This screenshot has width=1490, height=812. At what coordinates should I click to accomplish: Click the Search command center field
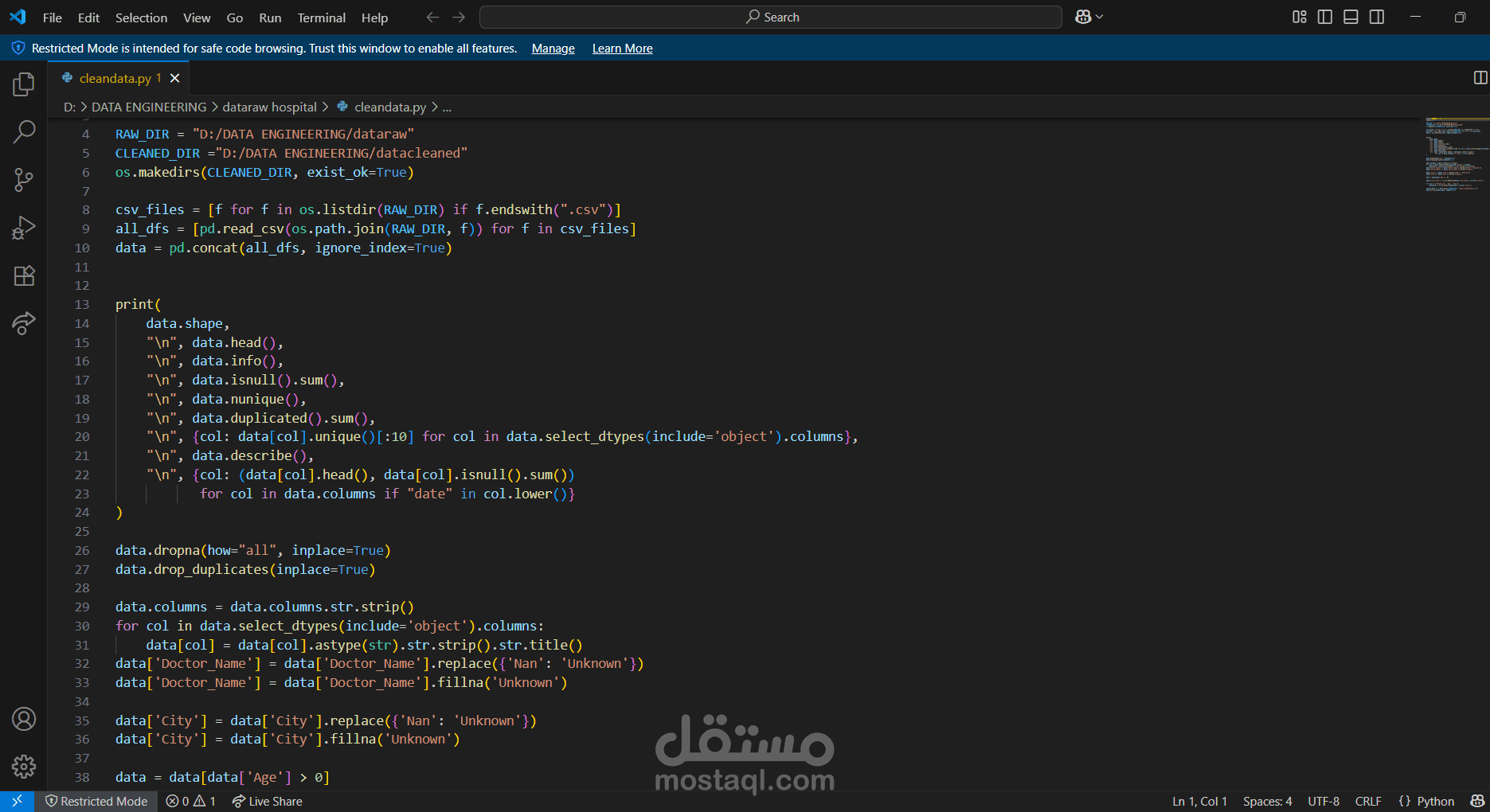tap(771, 17)
